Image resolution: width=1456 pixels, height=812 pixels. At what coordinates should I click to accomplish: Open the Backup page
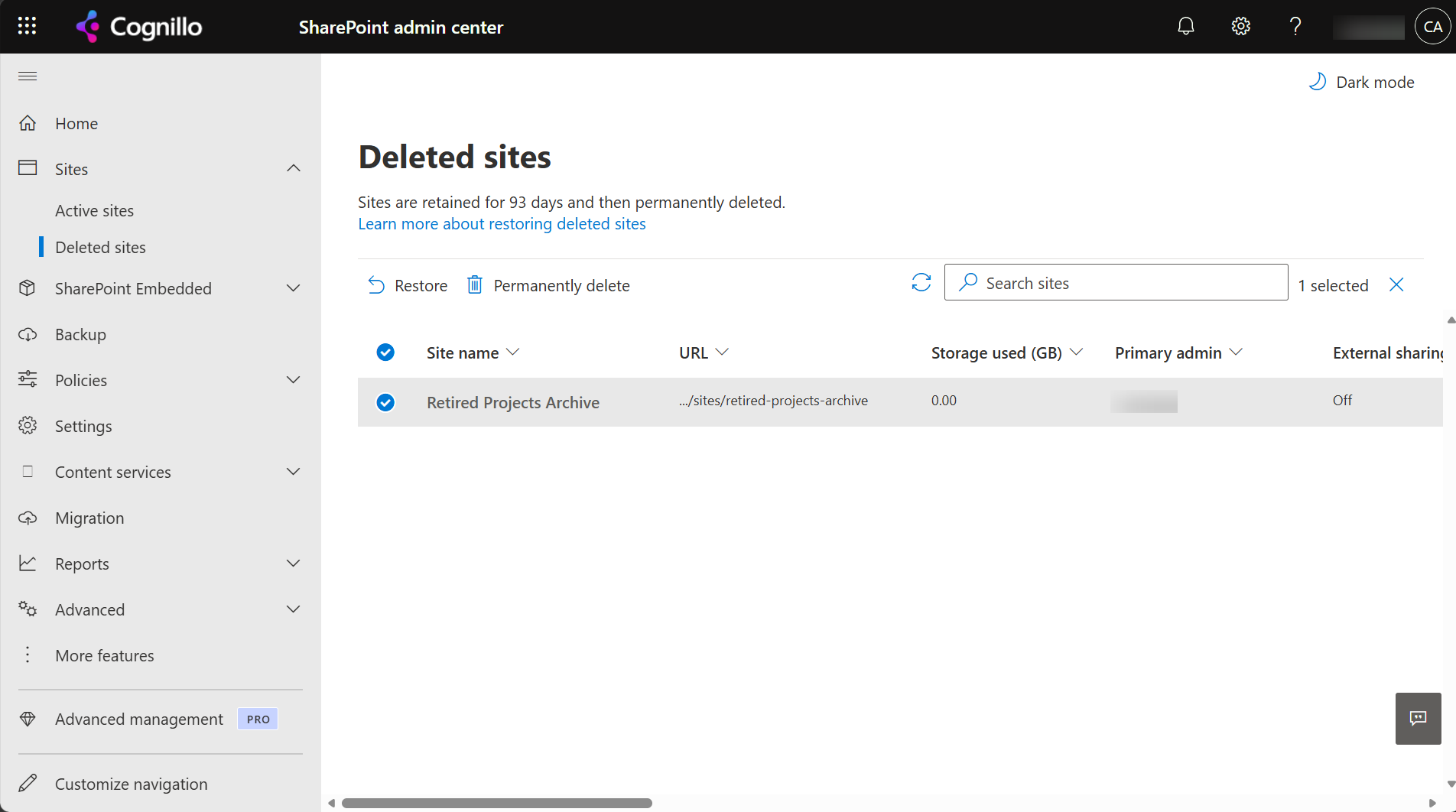tap(80, 334)
